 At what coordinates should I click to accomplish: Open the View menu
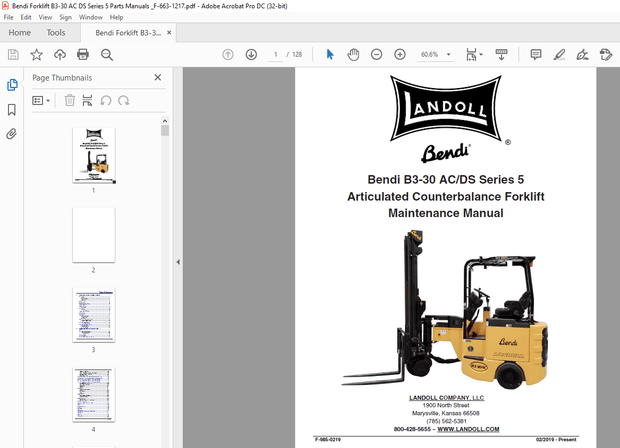point(45,17)
